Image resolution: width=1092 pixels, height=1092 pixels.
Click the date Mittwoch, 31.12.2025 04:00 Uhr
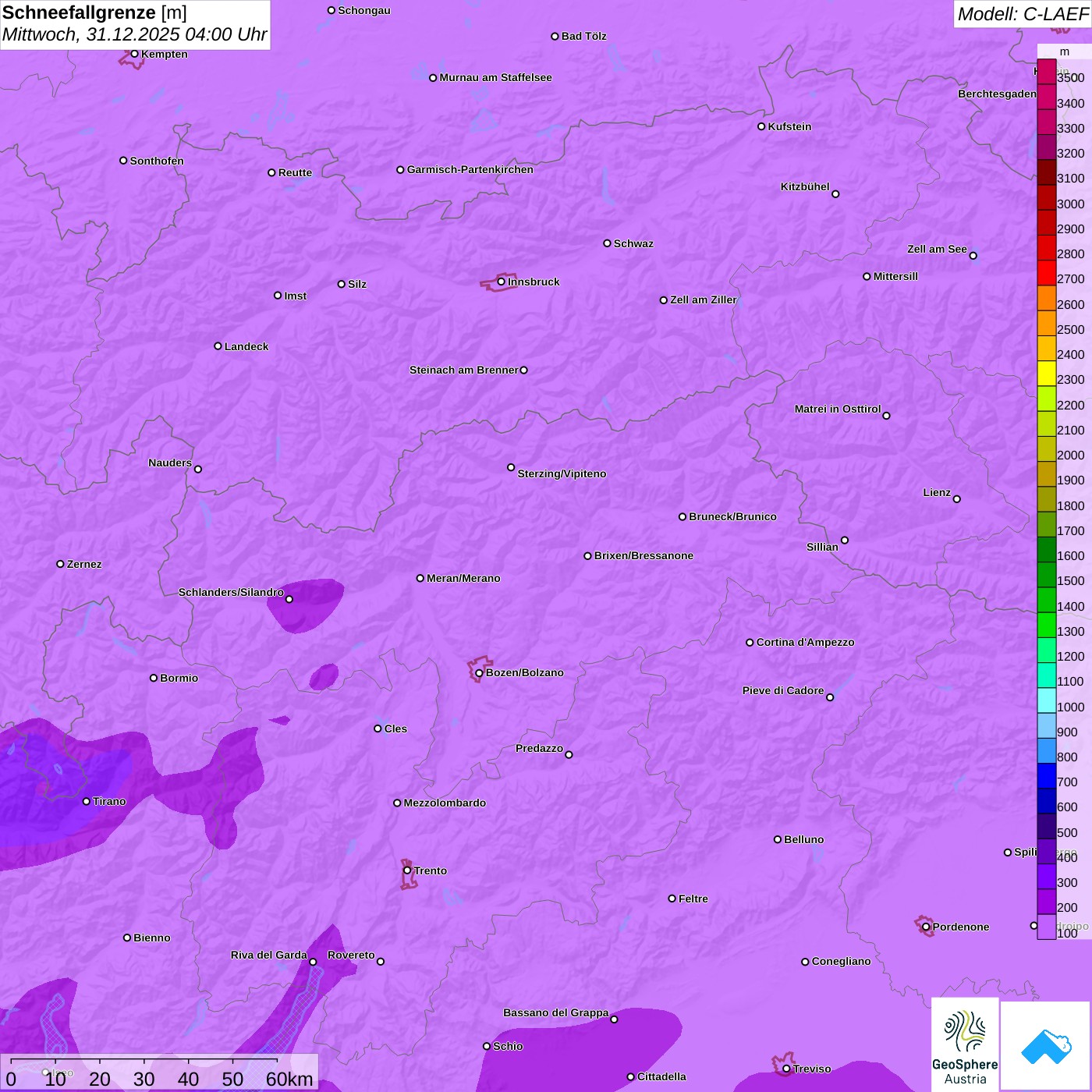point(134,35)
